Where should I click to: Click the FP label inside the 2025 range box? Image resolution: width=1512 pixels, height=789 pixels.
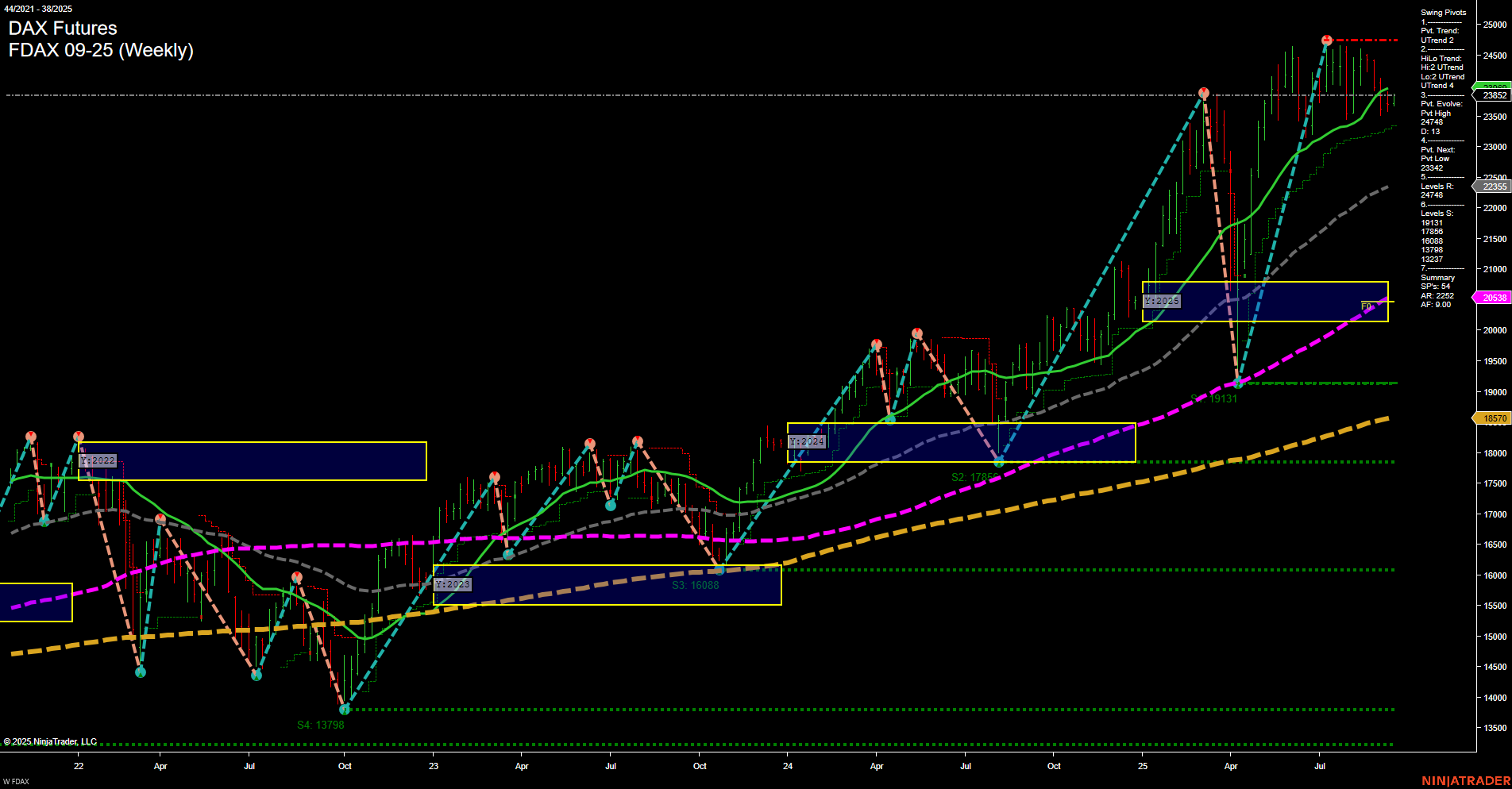[1364, 306]
